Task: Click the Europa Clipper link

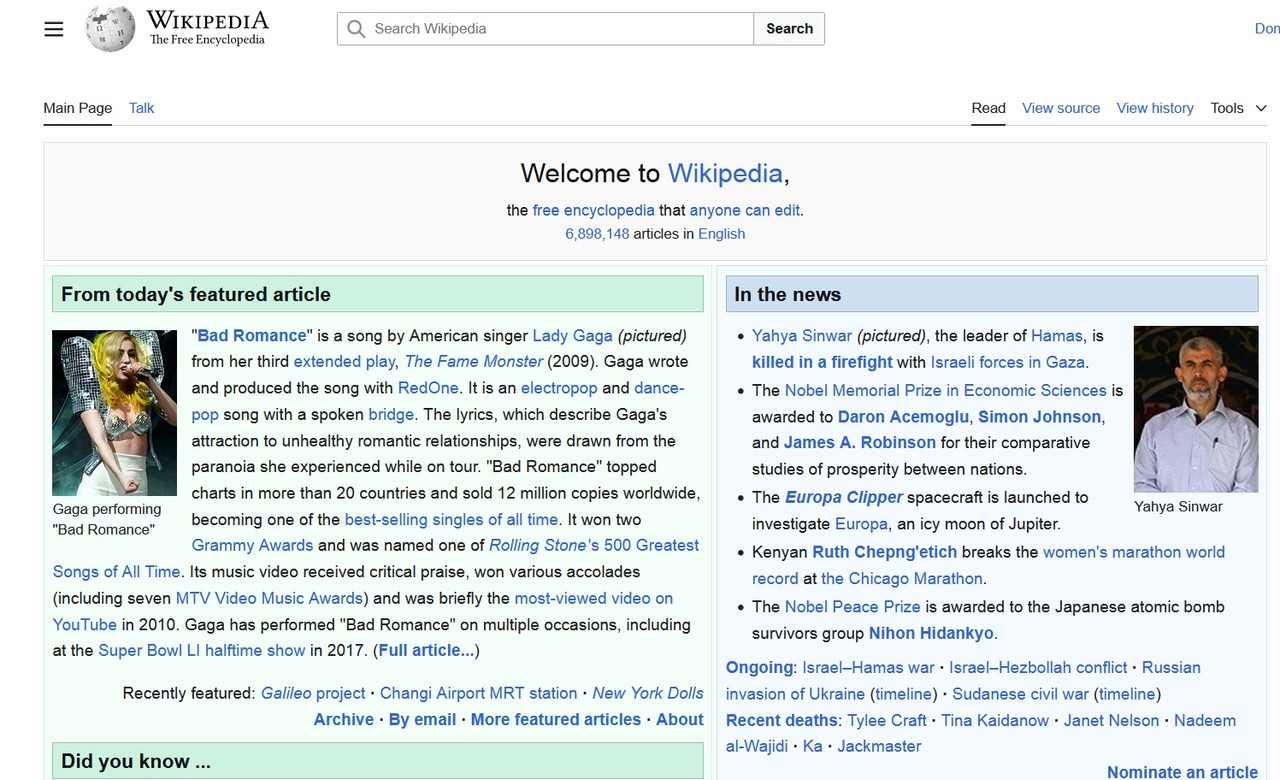Action: (x=844, y=497)
